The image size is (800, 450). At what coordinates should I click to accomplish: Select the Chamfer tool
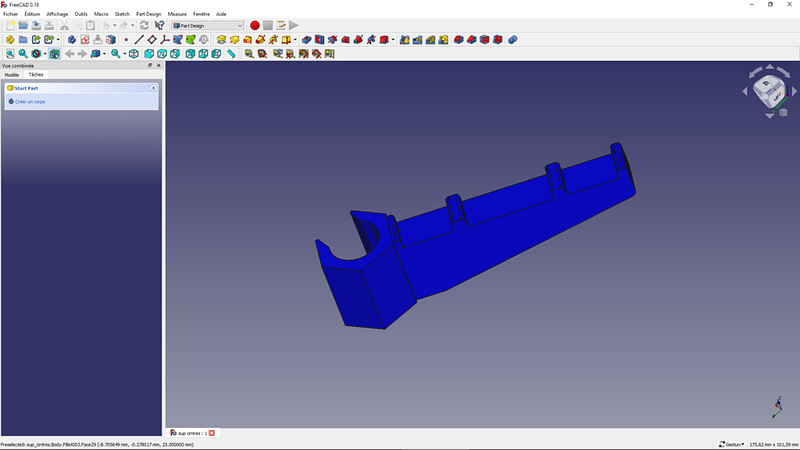click(471, 40)
